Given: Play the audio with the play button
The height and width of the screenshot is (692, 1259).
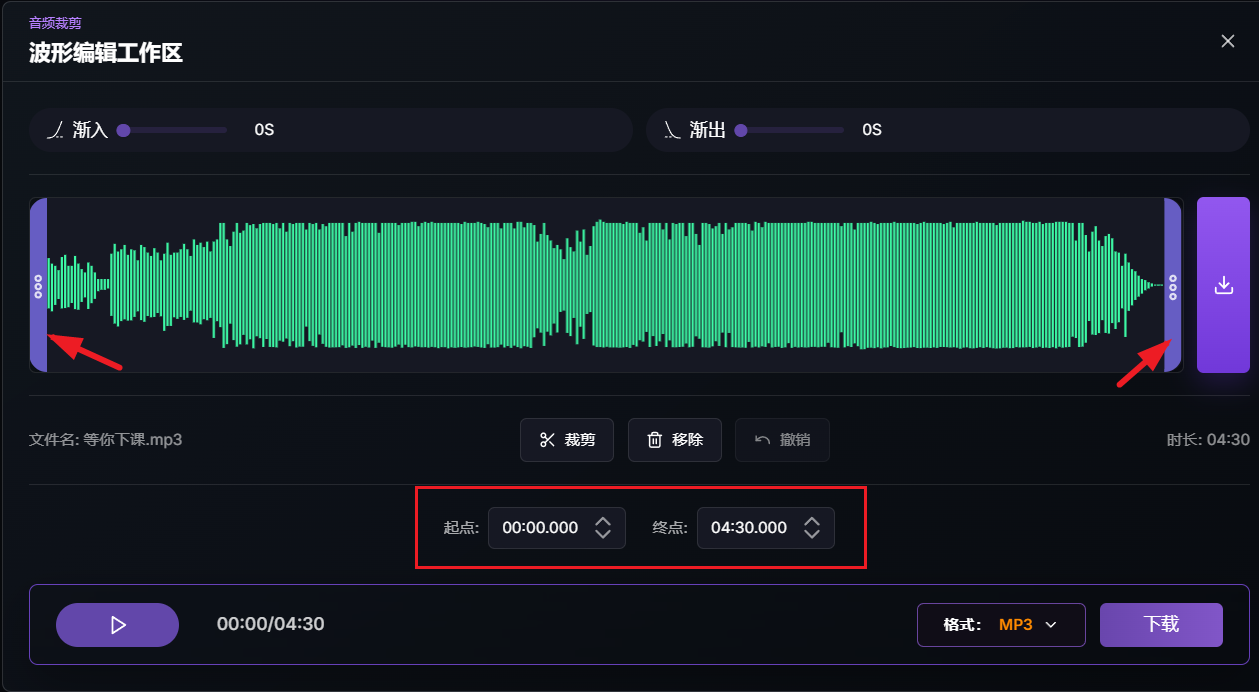Looking at the screenshot, I should (x=118, y=625).
